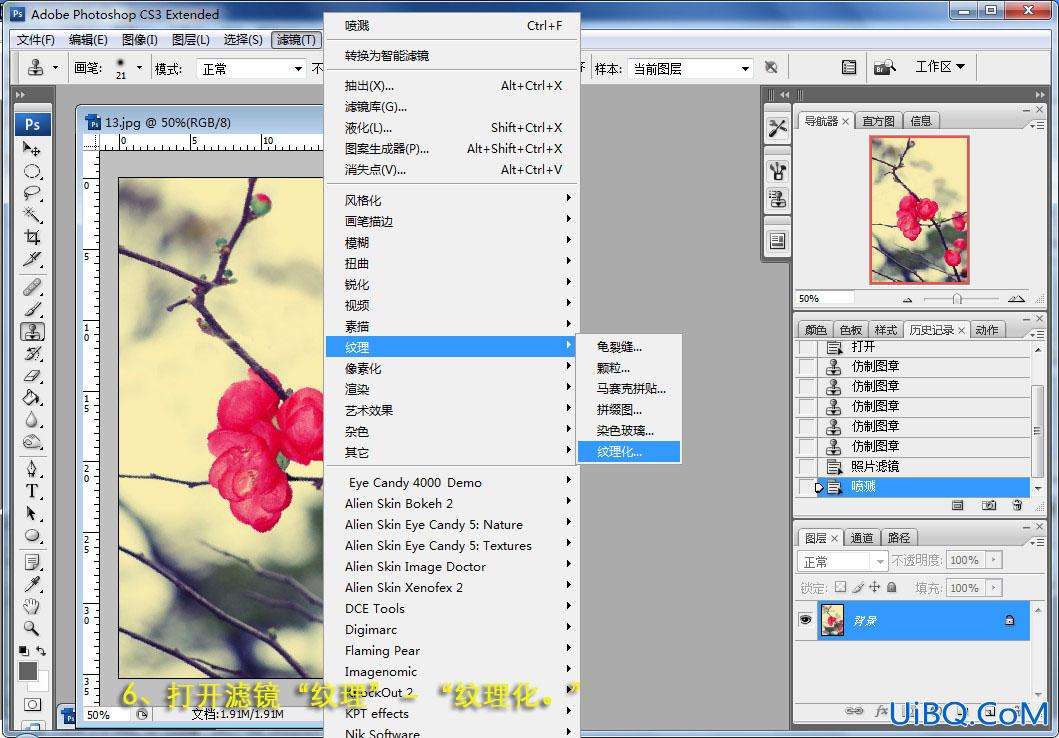Delete current state in History panel
The height and width of the screenshot is (738, 1059).
tap(1017, 505)
